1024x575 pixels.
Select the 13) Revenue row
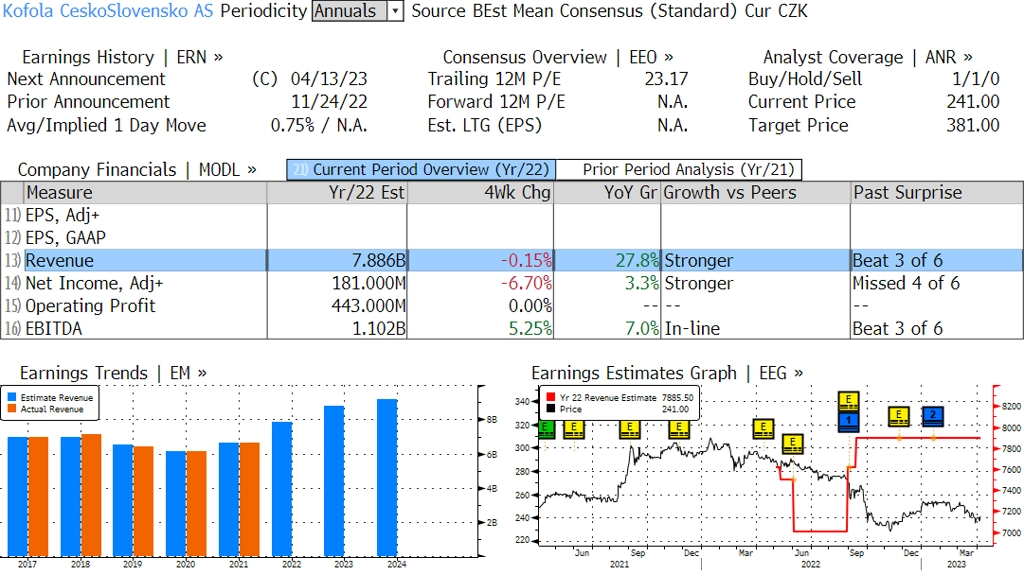pos(511,260)
